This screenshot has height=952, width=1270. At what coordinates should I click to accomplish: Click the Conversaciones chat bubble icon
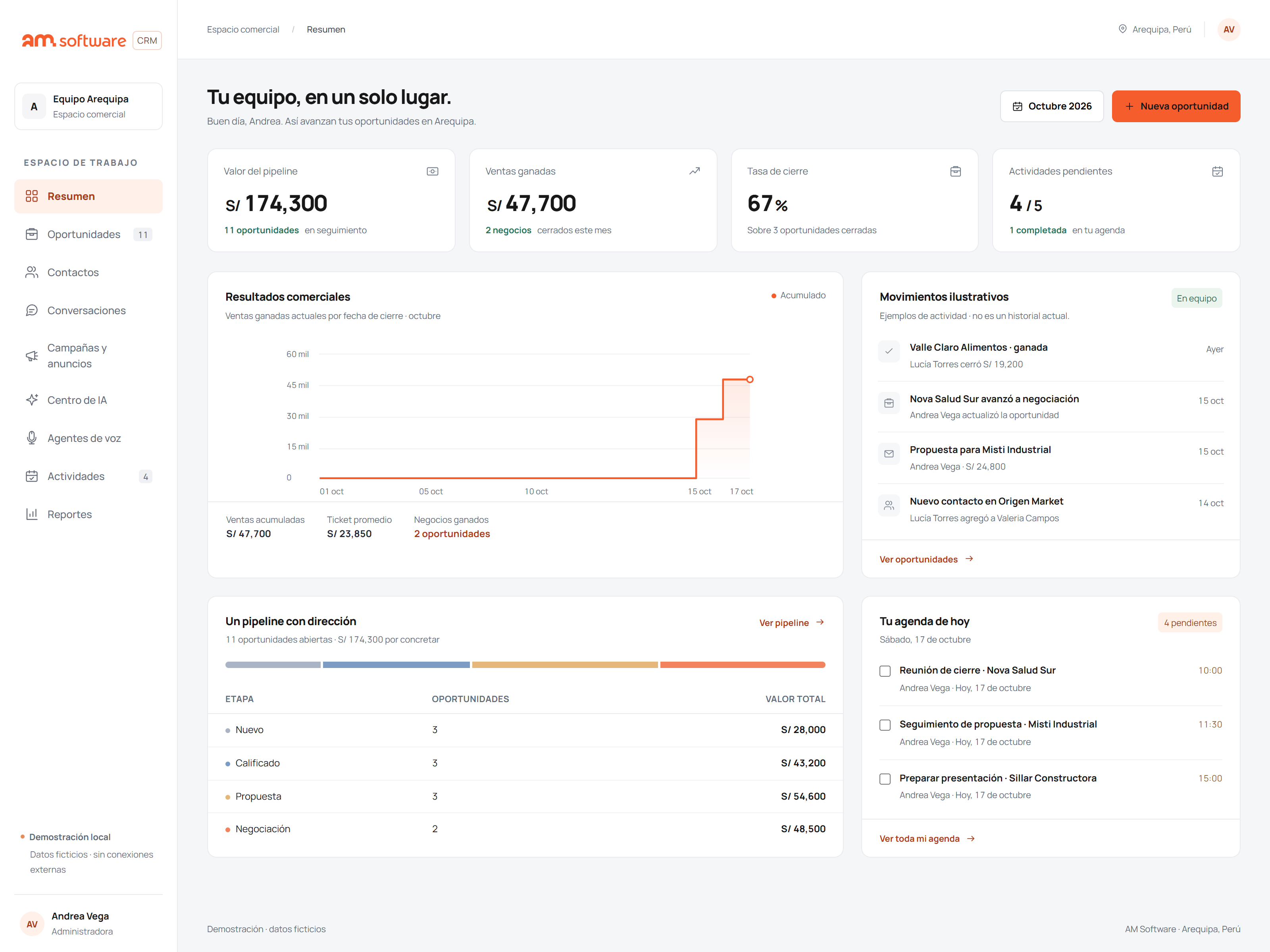[32, 311]
